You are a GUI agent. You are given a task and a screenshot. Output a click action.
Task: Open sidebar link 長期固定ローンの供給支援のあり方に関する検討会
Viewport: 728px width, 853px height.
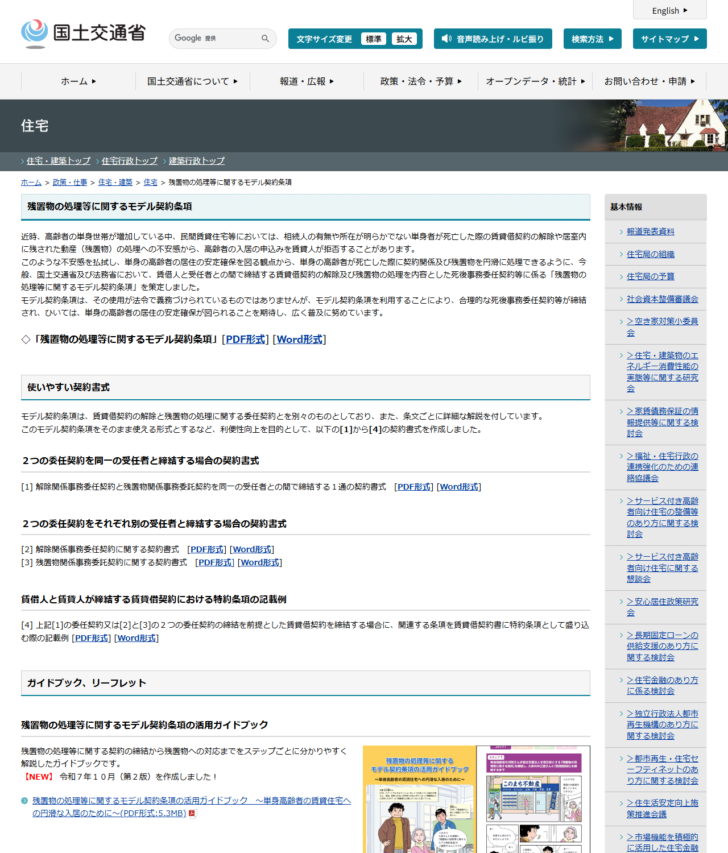(x=662, y=646)
